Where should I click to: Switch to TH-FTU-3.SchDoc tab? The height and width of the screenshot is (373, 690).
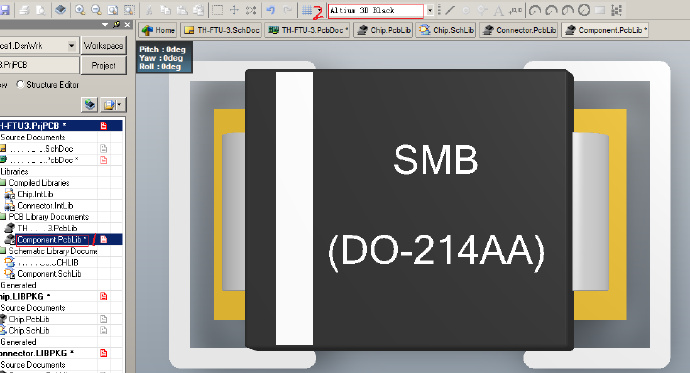[222, 30]
